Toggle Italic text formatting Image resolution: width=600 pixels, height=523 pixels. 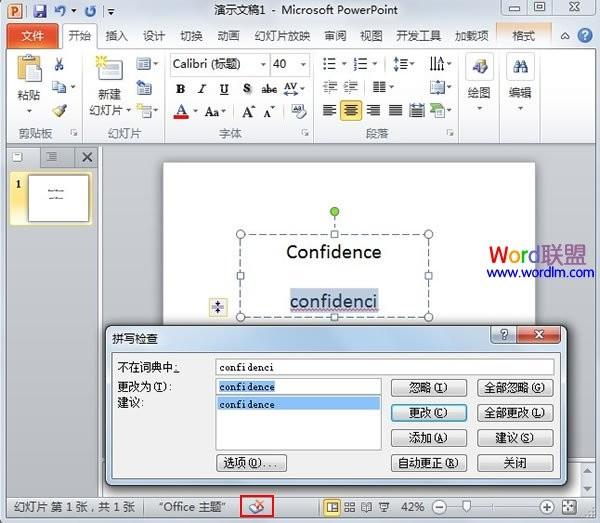coord(202,89)
